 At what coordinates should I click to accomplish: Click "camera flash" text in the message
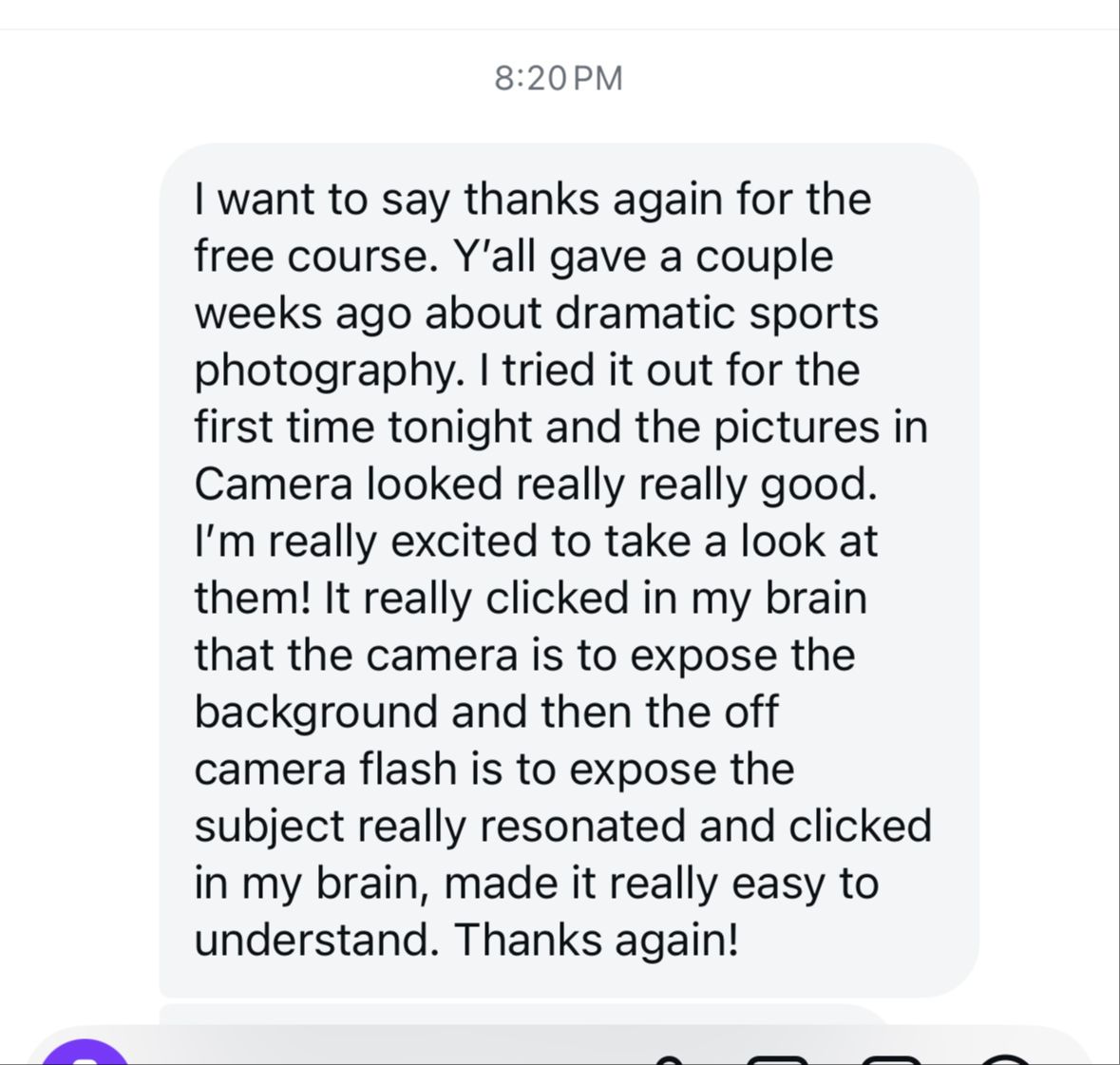coord(325,769)
